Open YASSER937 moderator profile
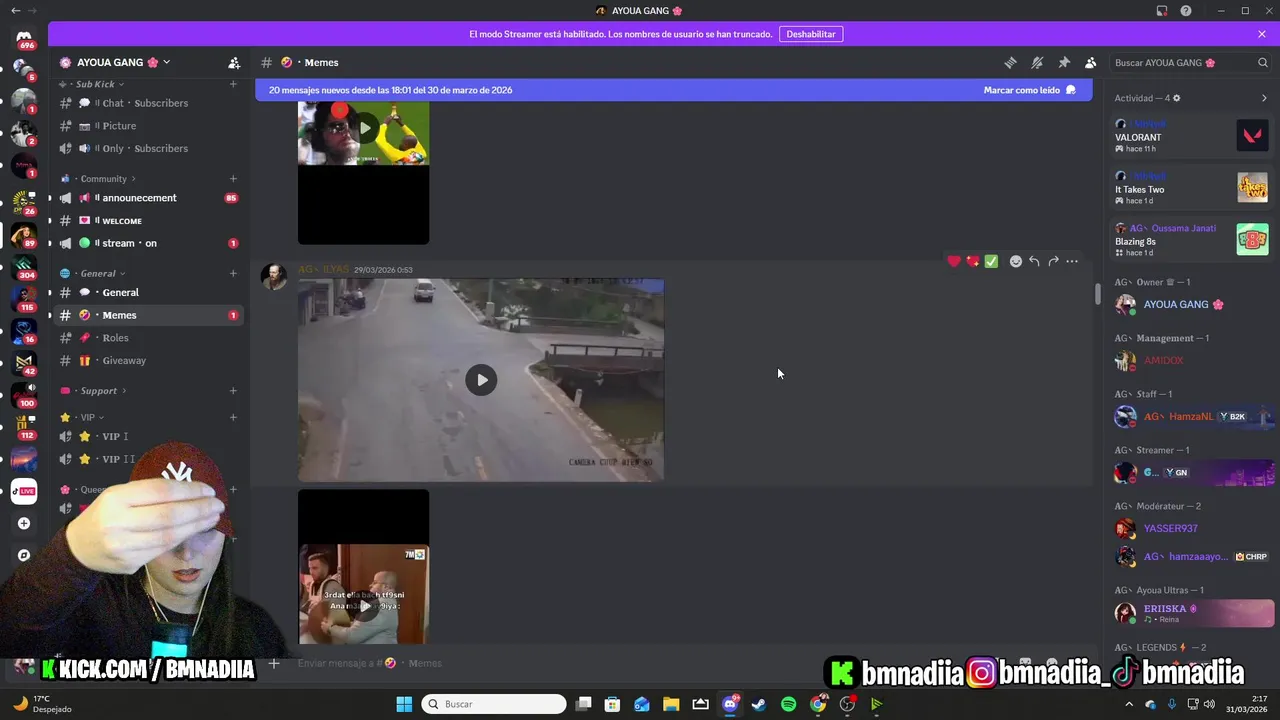 coord(1191,528)
